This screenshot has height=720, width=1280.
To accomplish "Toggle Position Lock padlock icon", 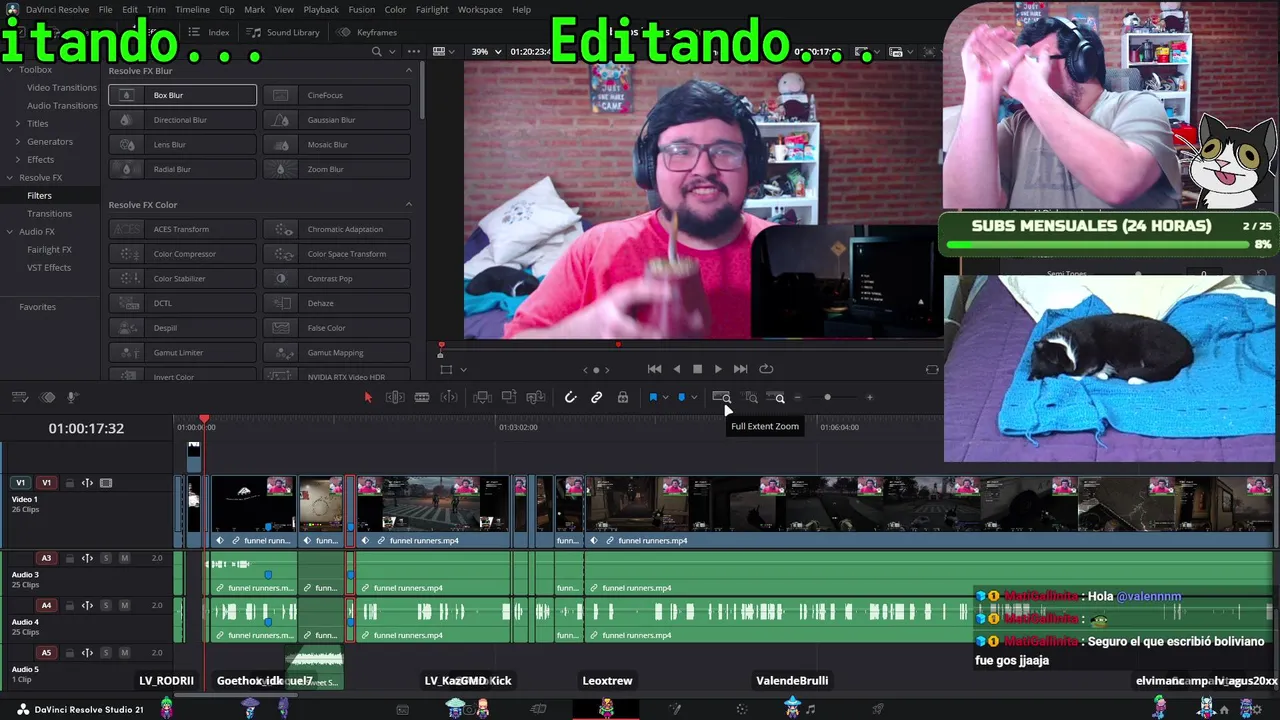I will coord(623,397).
